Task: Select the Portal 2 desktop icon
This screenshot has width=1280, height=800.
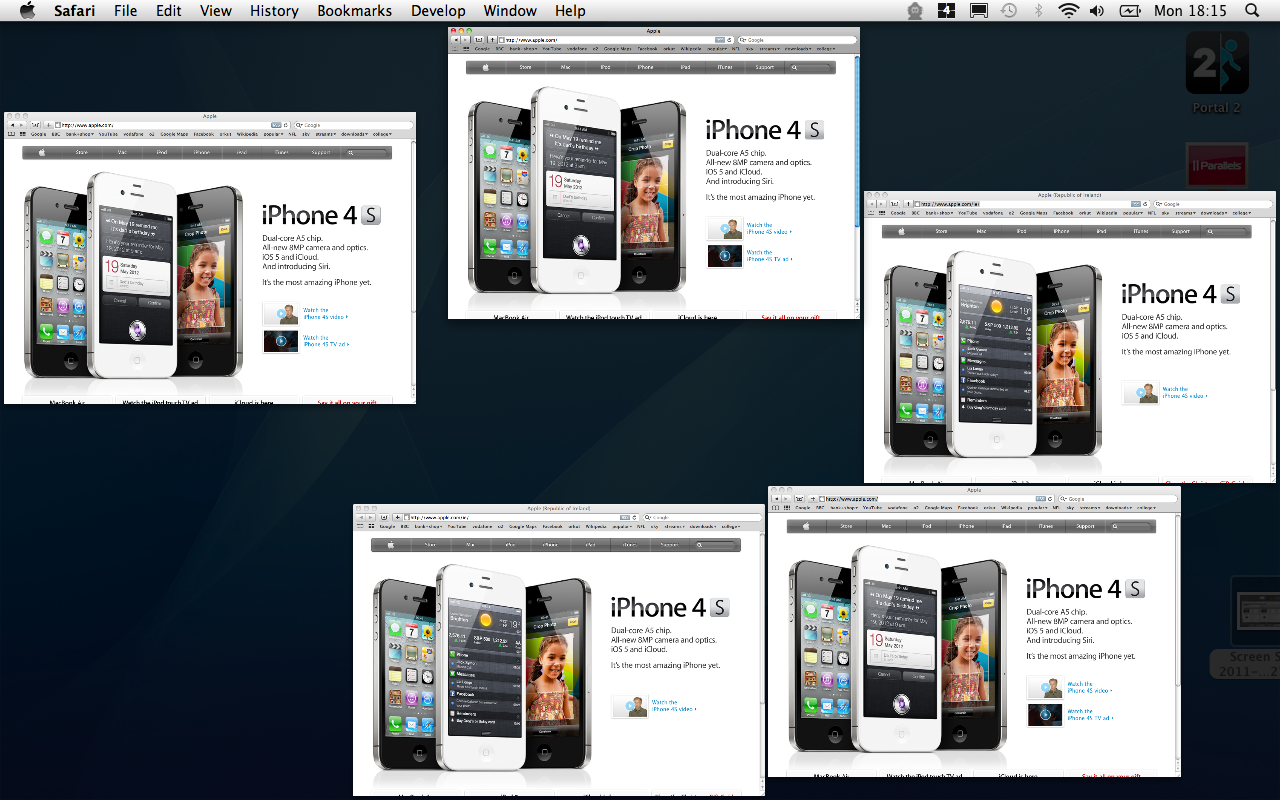Action: coord(1217,71)
